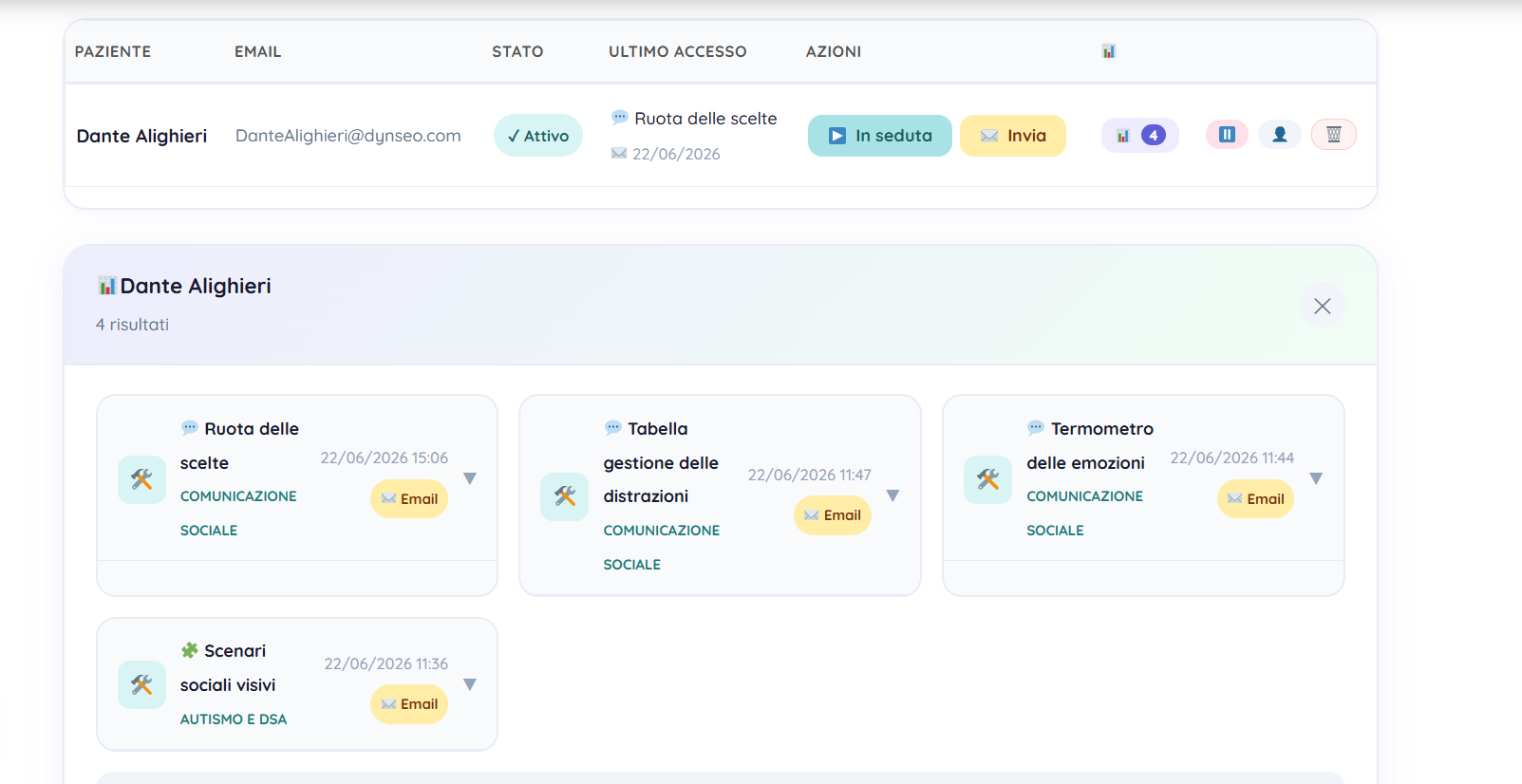This screenshot has height=784, width=1522.
Task: Click the tools icon on Tabella gestione card
Action: [565, 496]
